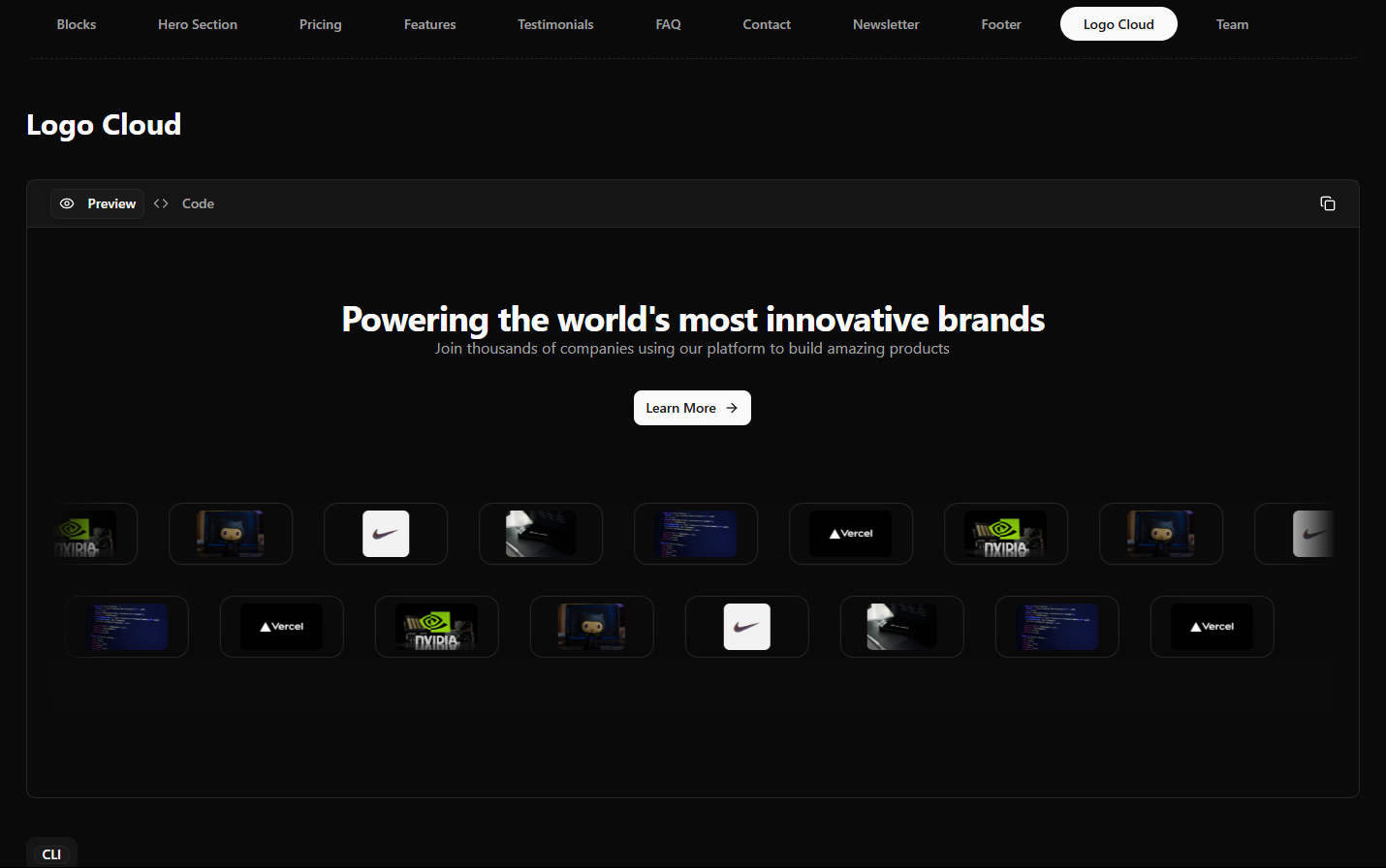Select the Nike logo in bottom row
Viewport: 1386px width, 868px height.
click(x=747, y=627)
